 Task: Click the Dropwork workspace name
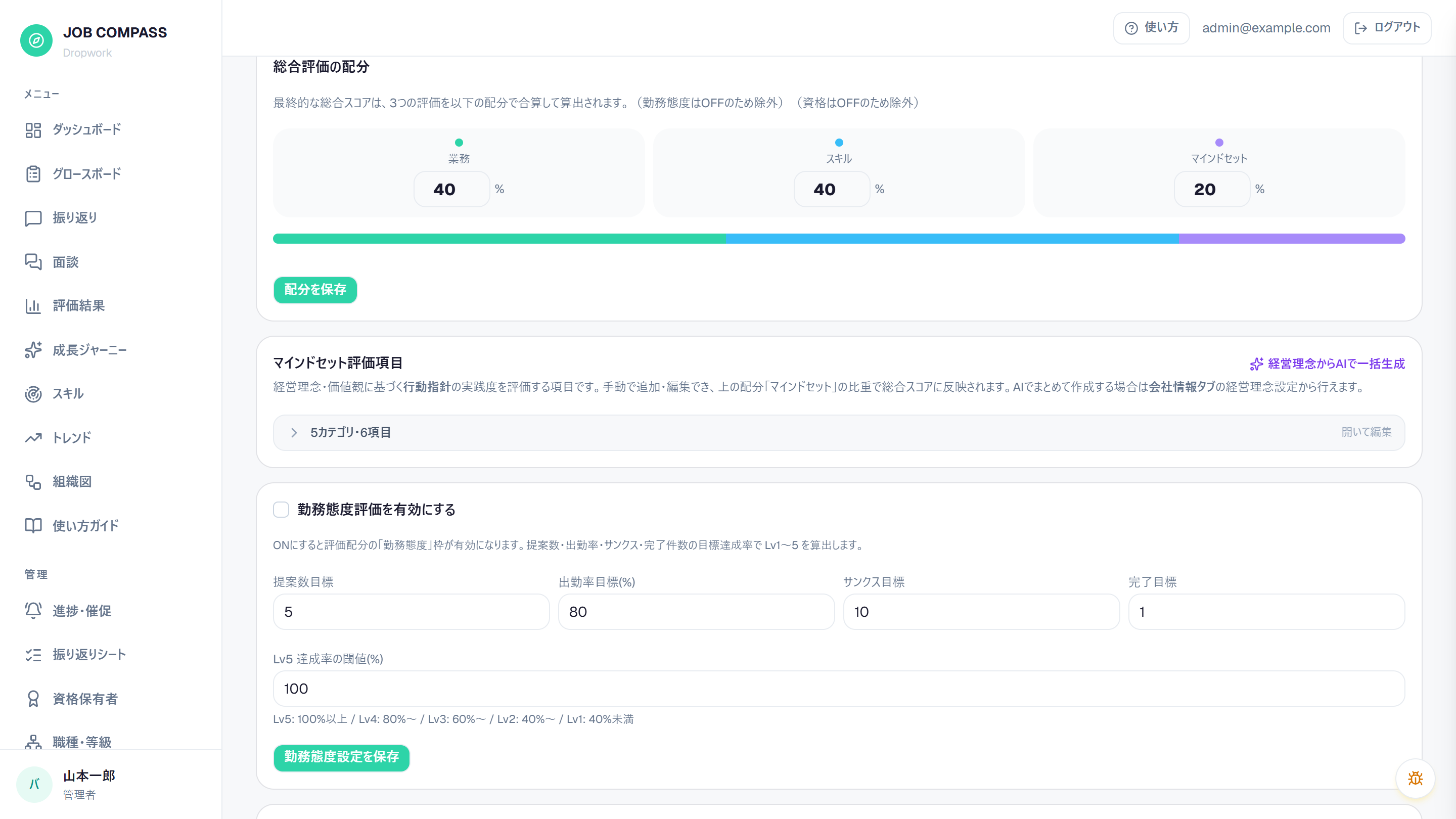[87, 53]
